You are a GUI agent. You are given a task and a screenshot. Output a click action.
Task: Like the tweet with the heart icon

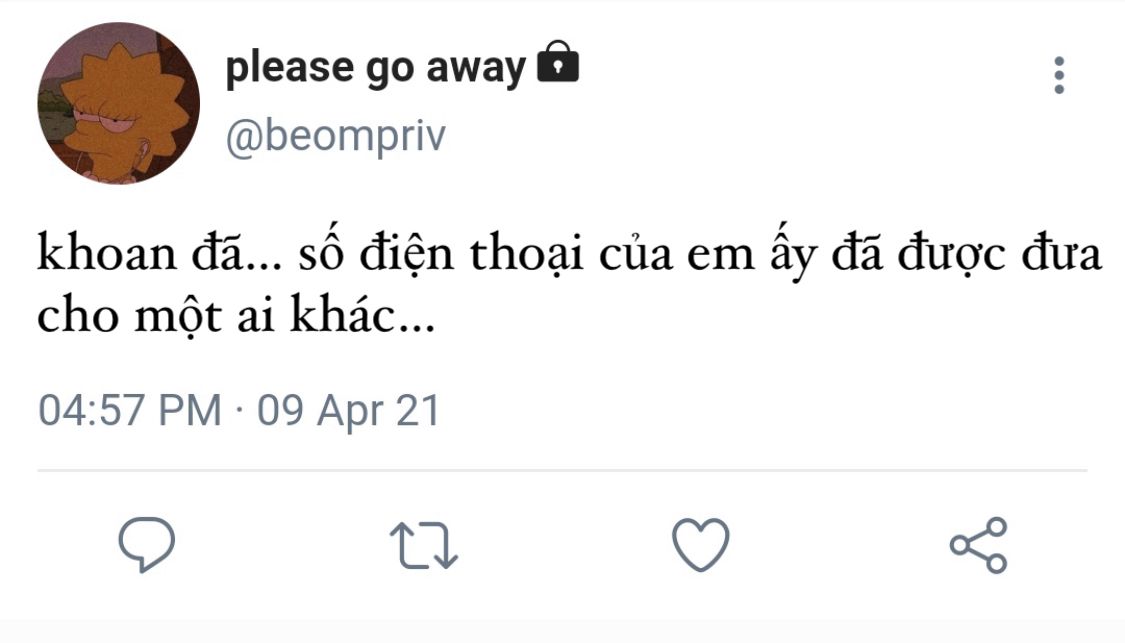pos(700,545)
